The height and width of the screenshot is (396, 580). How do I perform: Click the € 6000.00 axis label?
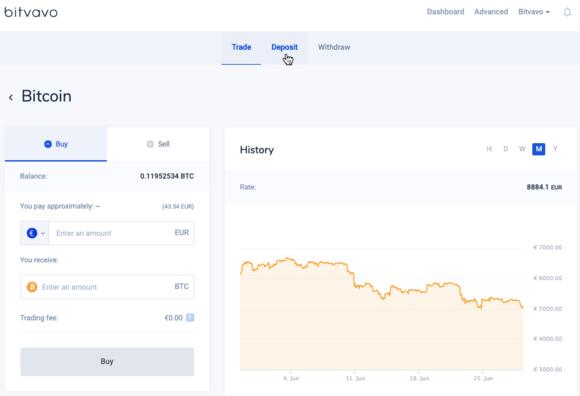coord(547,278)
